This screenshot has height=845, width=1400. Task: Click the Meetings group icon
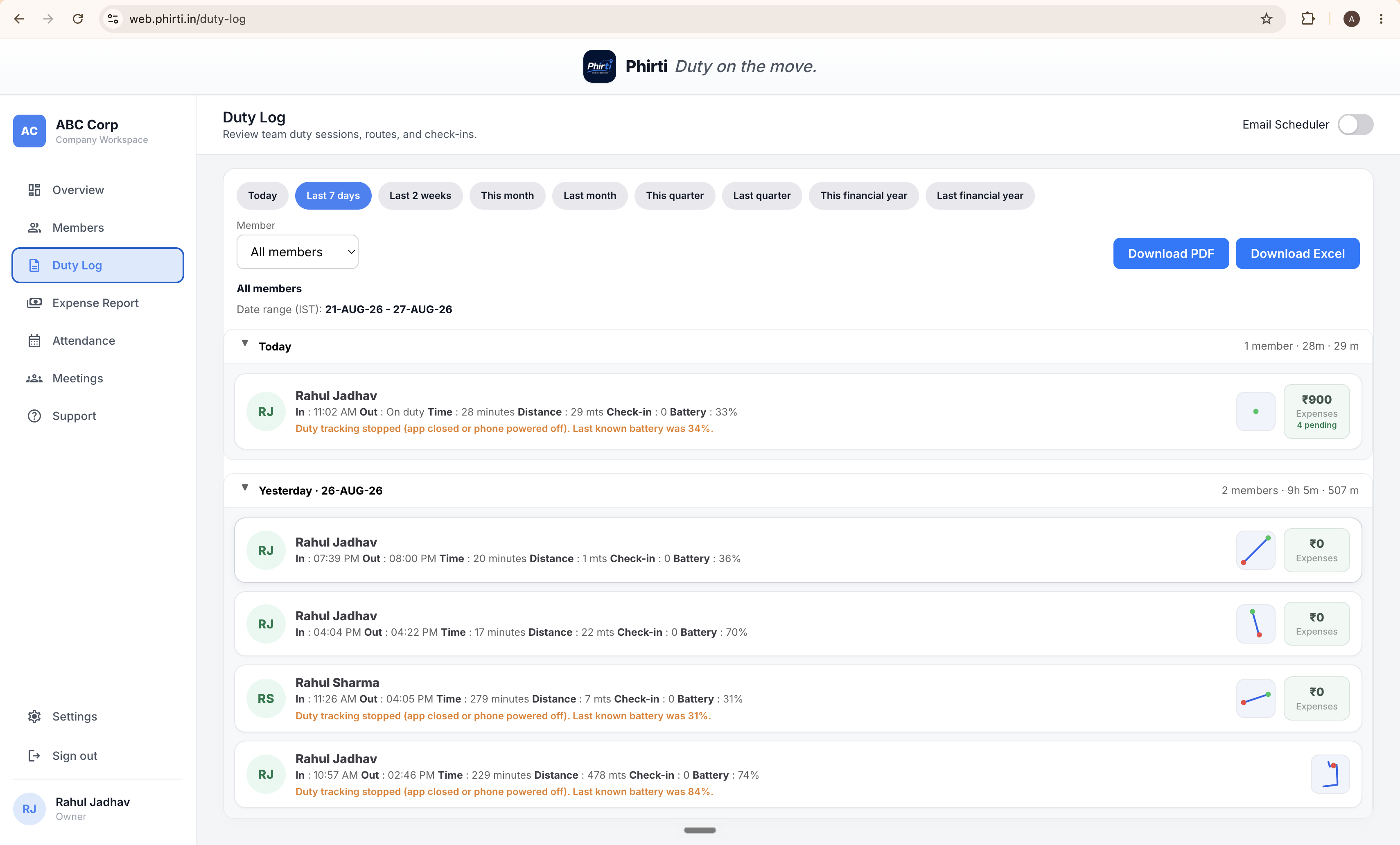(x=34, y=378)
